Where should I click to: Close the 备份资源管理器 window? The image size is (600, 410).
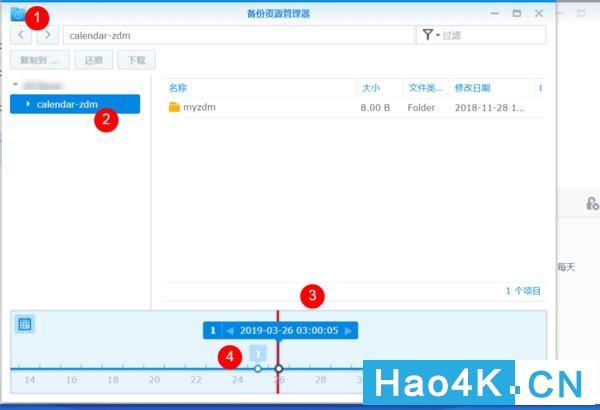[539, 13]
